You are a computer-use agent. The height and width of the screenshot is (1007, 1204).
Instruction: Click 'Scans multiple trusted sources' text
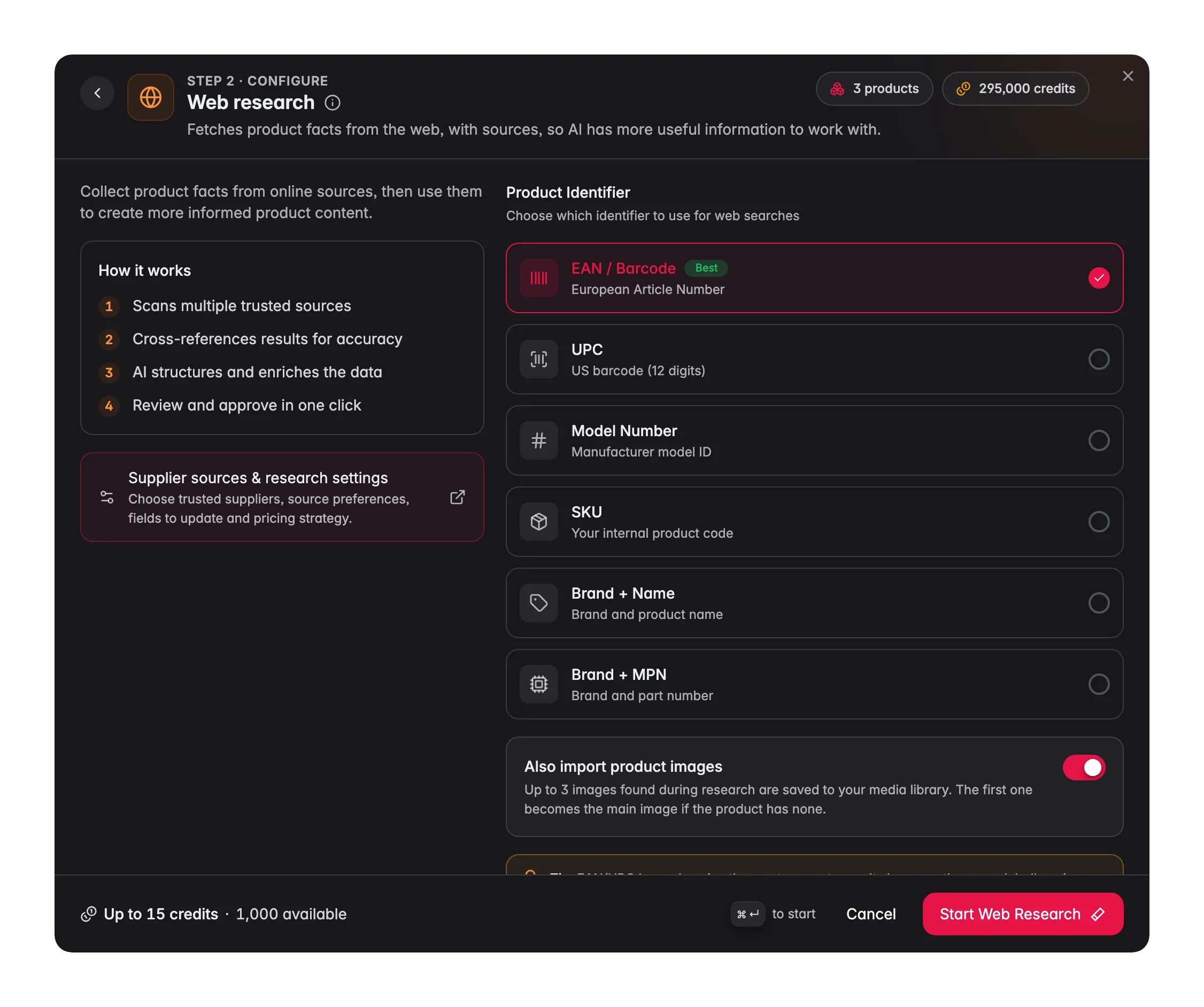(242, 306)
